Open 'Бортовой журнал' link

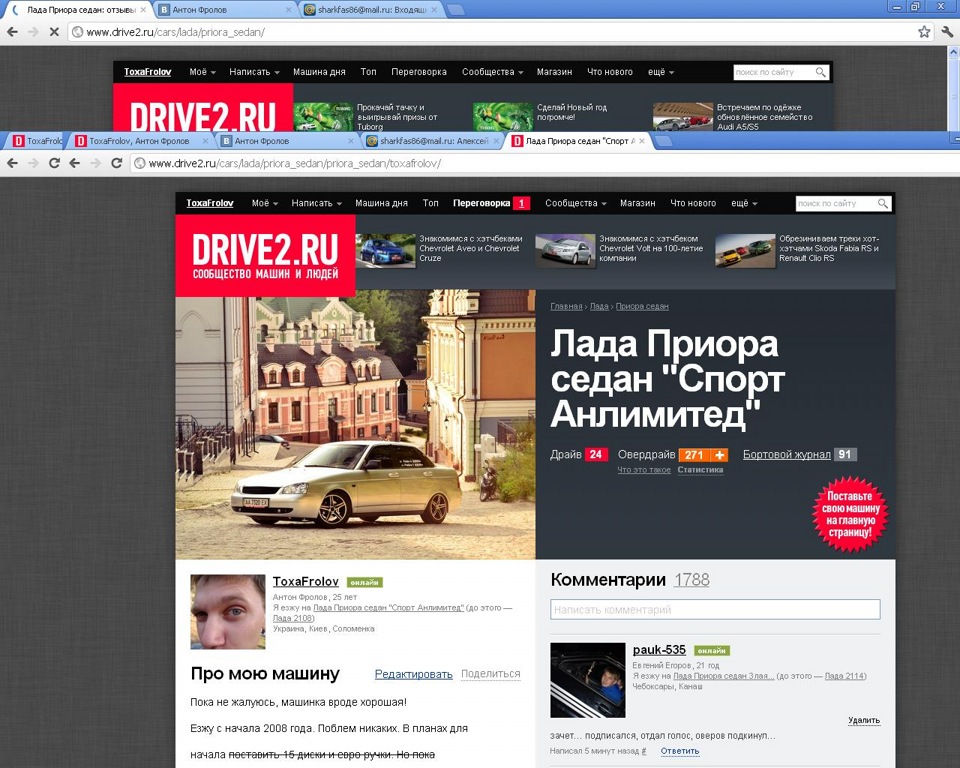pyautogui.click(x=786, y=454)
